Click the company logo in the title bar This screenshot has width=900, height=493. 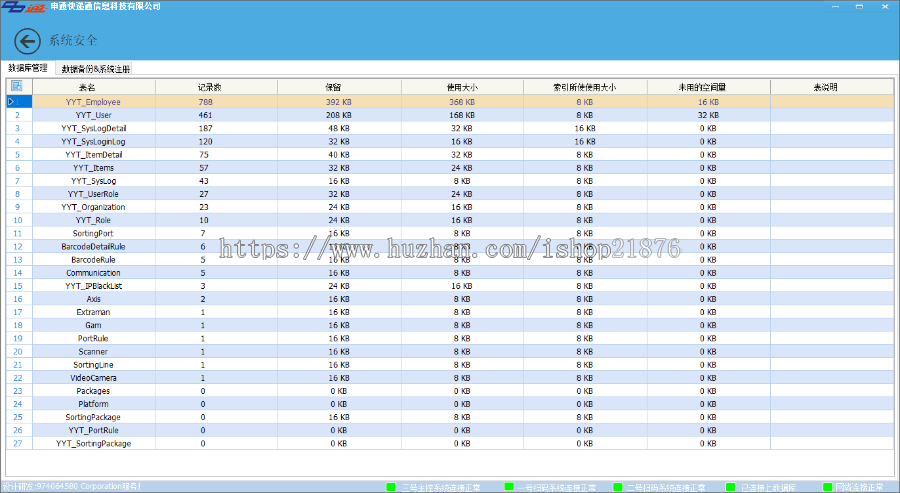pos(22,7)
